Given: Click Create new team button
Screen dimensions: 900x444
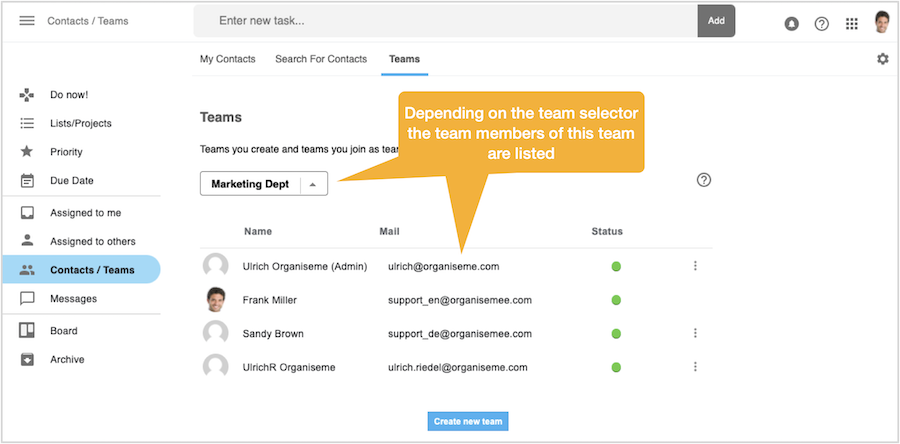Looking at the screenshot, I should 468,421.
